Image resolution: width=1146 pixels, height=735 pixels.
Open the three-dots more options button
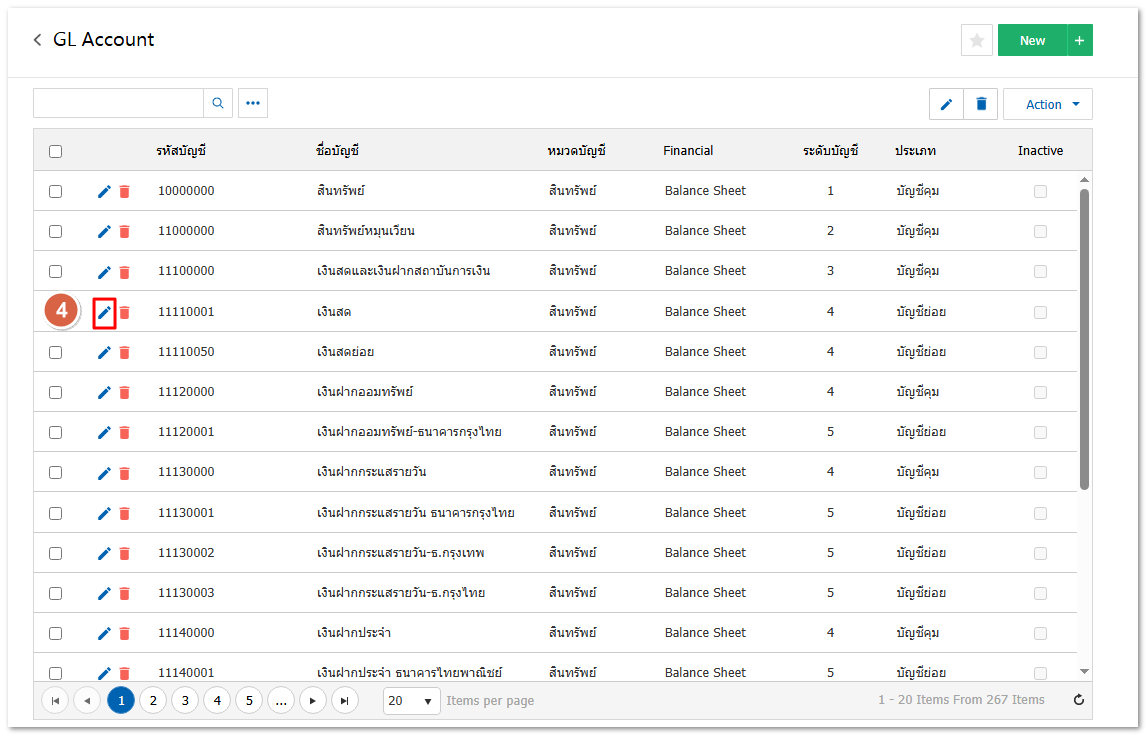[253, 103]
